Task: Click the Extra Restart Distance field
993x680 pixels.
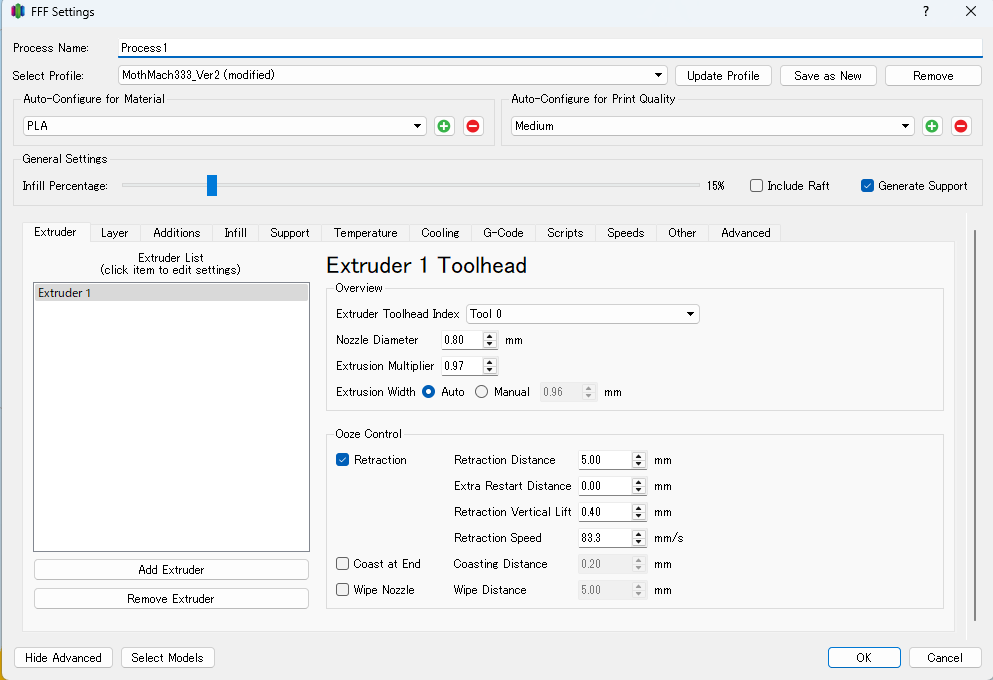Action: click(x=605, y=486)
